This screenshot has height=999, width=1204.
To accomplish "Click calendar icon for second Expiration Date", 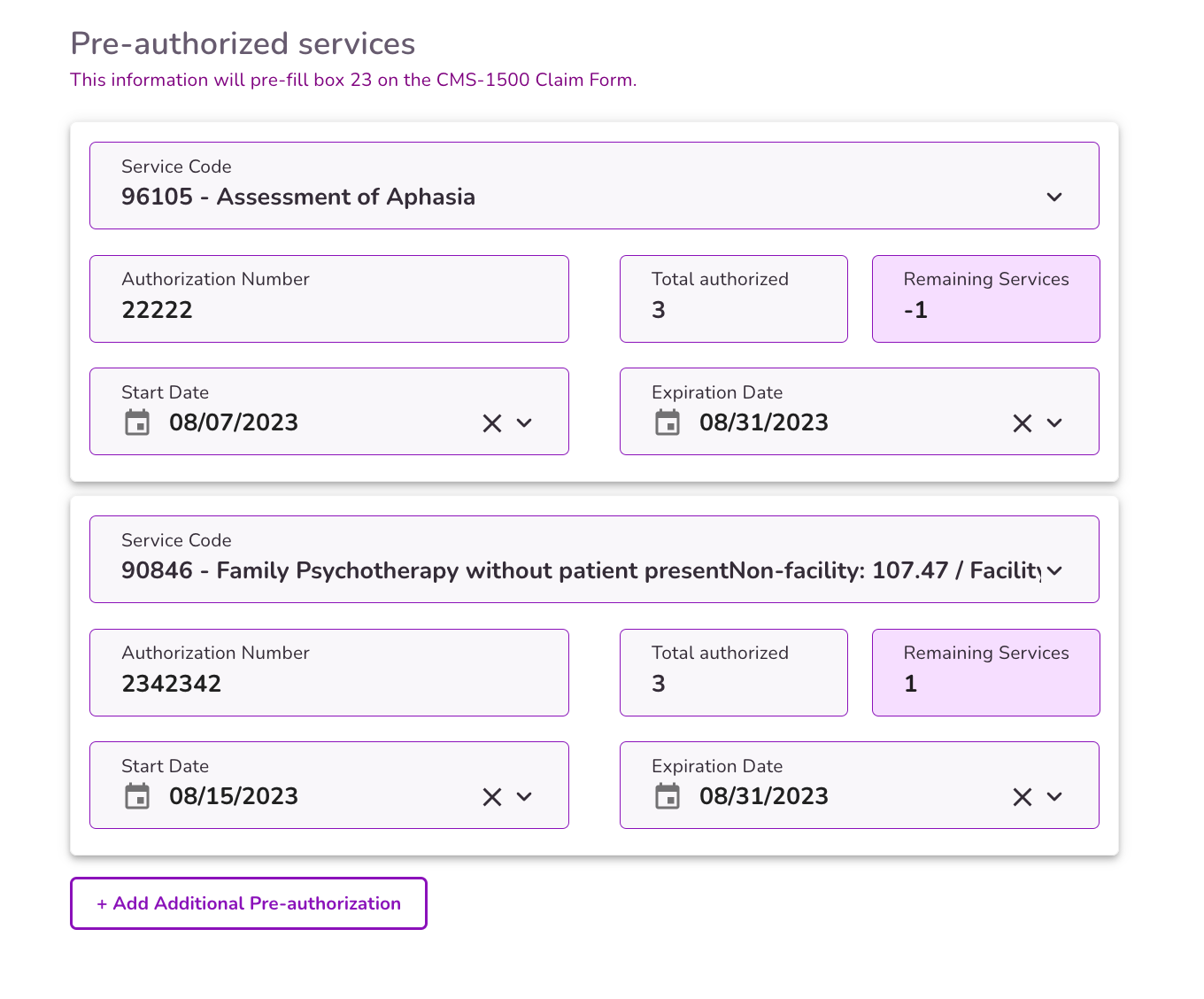I will coord(668,796).
